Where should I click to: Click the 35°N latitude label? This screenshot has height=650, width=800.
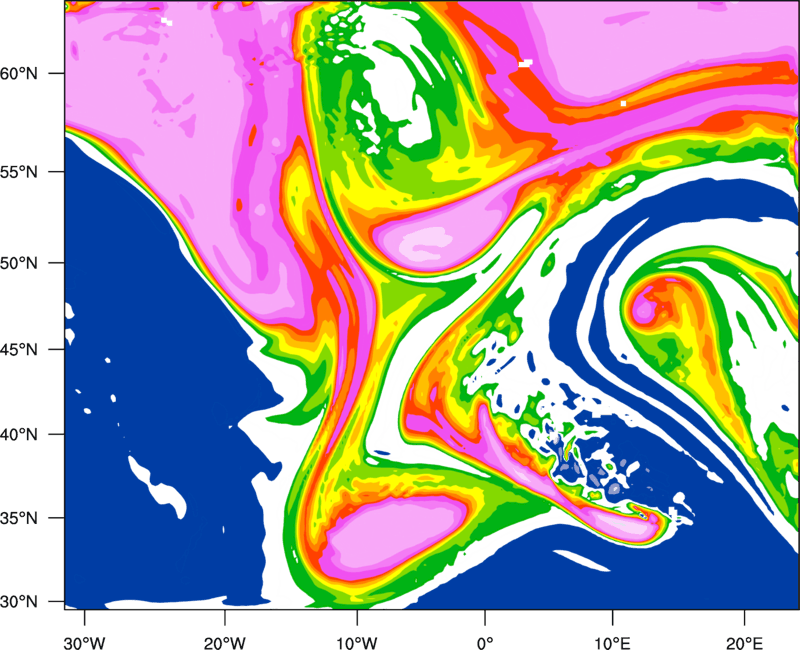pos(19,518)
